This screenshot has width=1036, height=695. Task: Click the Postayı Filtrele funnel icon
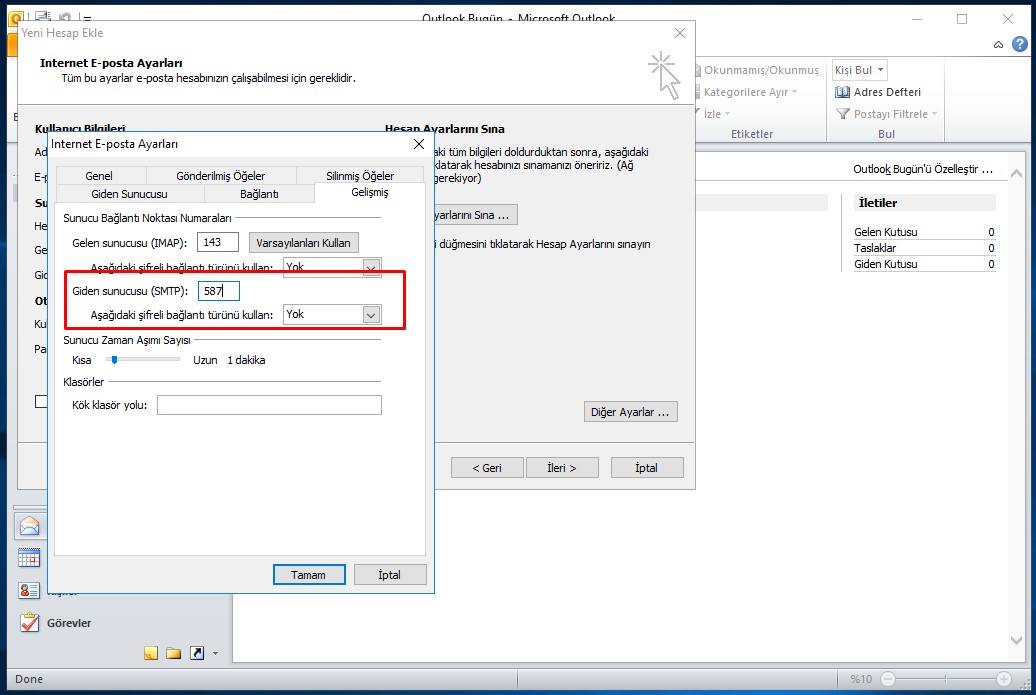click(842, 114)
